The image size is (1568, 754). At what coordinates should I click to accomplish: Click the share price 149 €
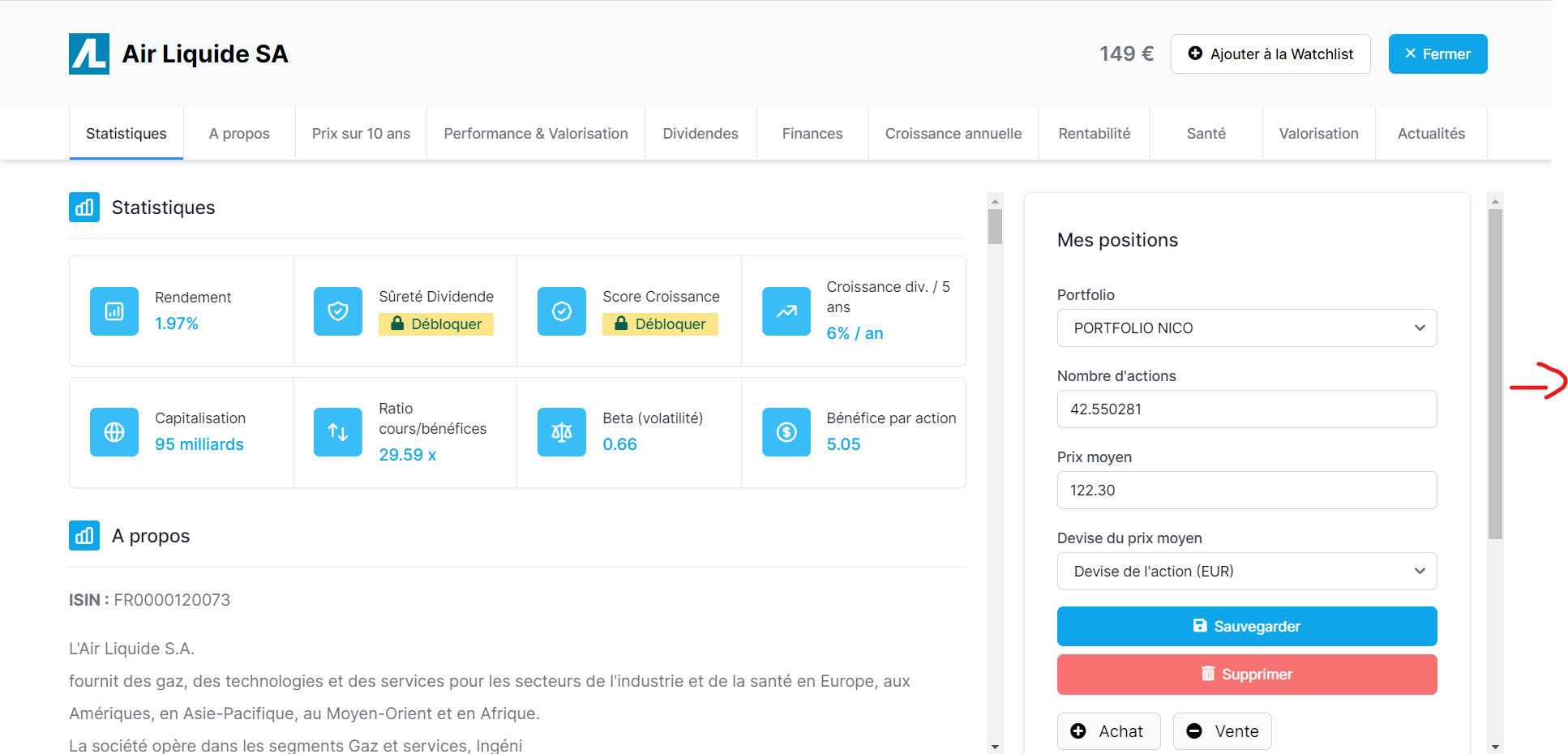(x=1127, y=54)
